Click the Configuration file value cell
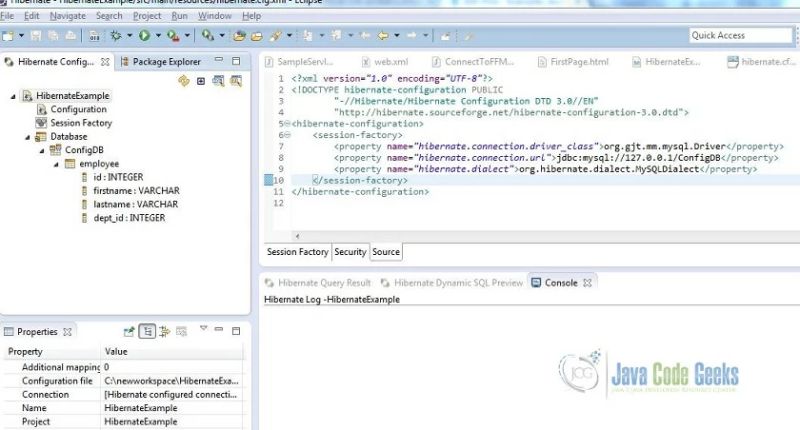This screenshot has width=800, height=430. (x=172, y=381)
